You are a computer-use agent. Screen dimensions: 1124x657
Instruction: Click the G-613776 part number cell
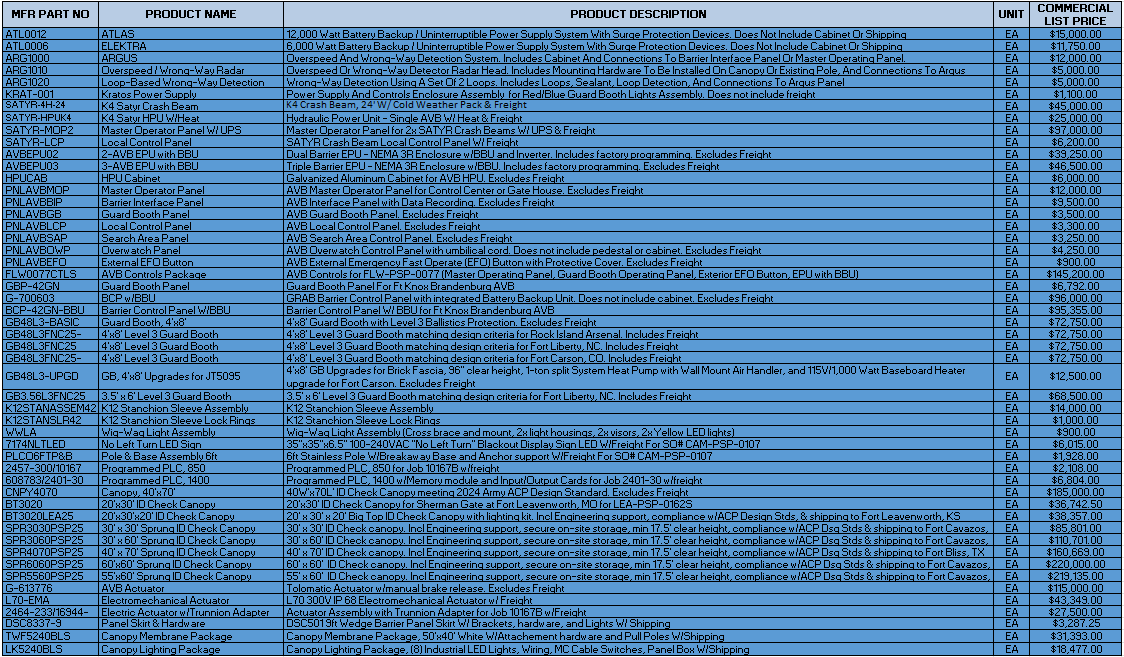pos(49,588)
